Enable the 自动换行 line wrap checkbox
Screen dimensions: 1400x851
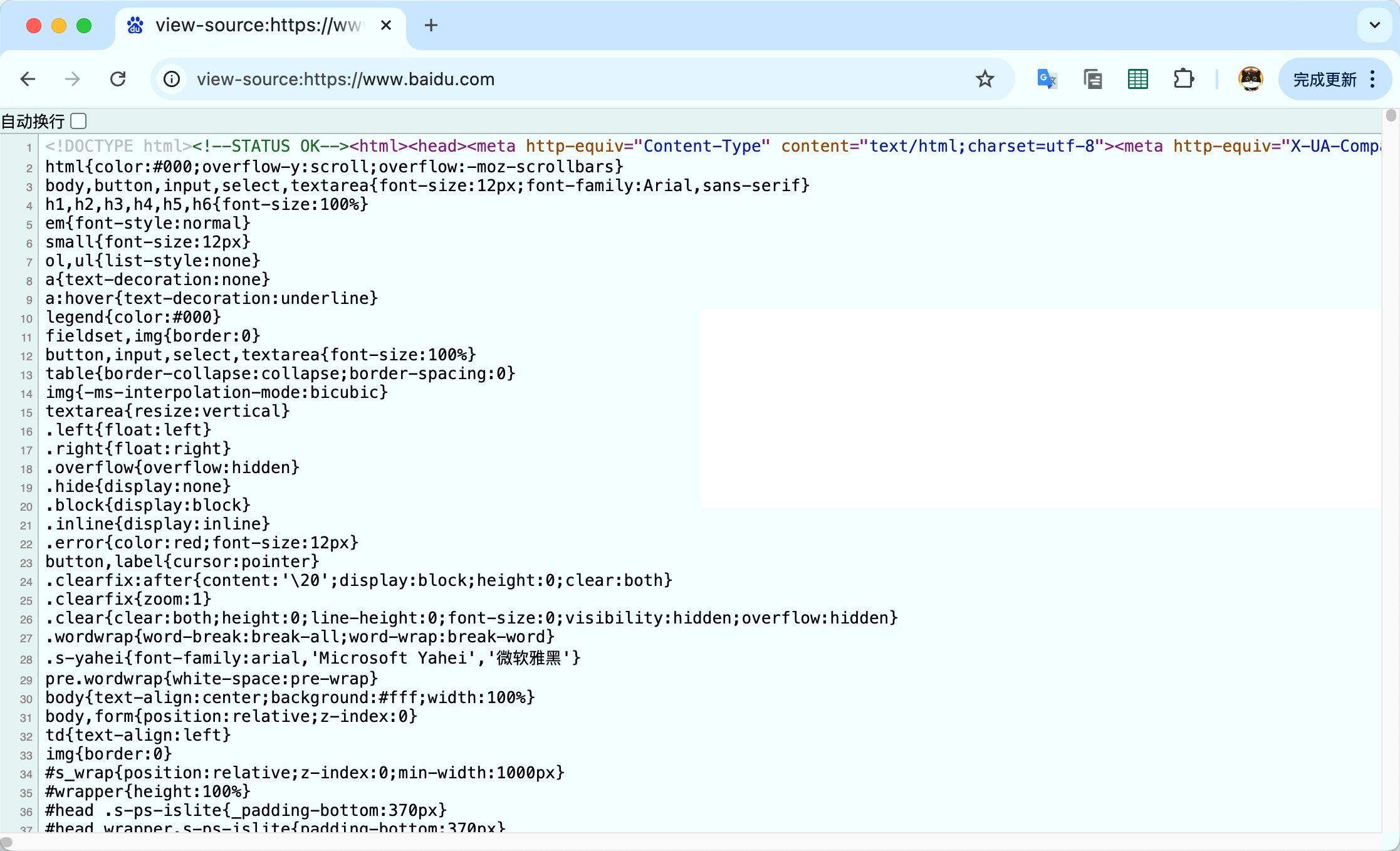[79, 120]
